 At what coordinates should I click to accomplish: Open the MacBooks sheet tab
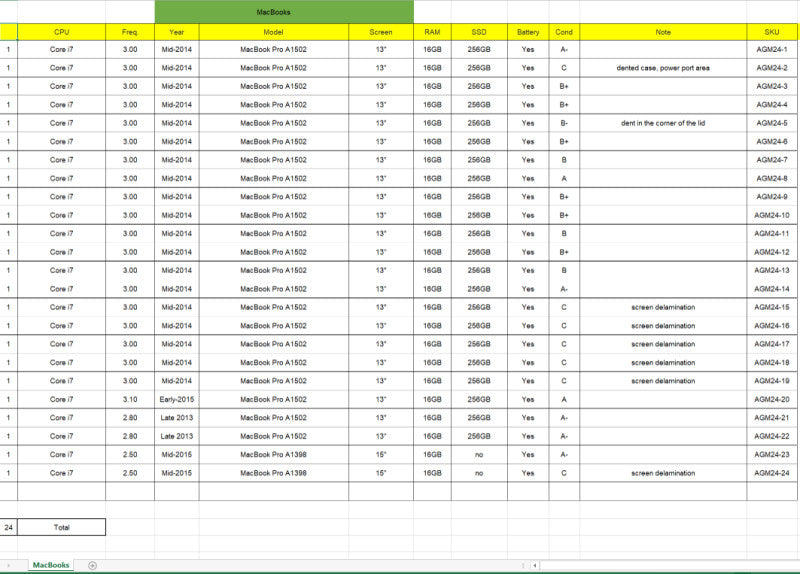pyautogui.click(x=51, y=565)
